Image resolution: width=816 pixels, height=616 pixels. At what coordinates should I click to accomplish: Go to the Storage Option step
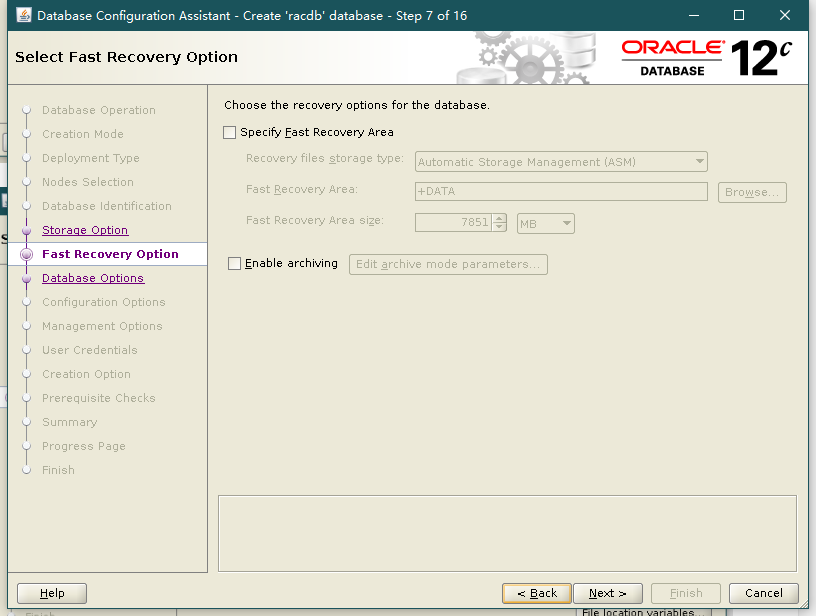coord(85,230)
